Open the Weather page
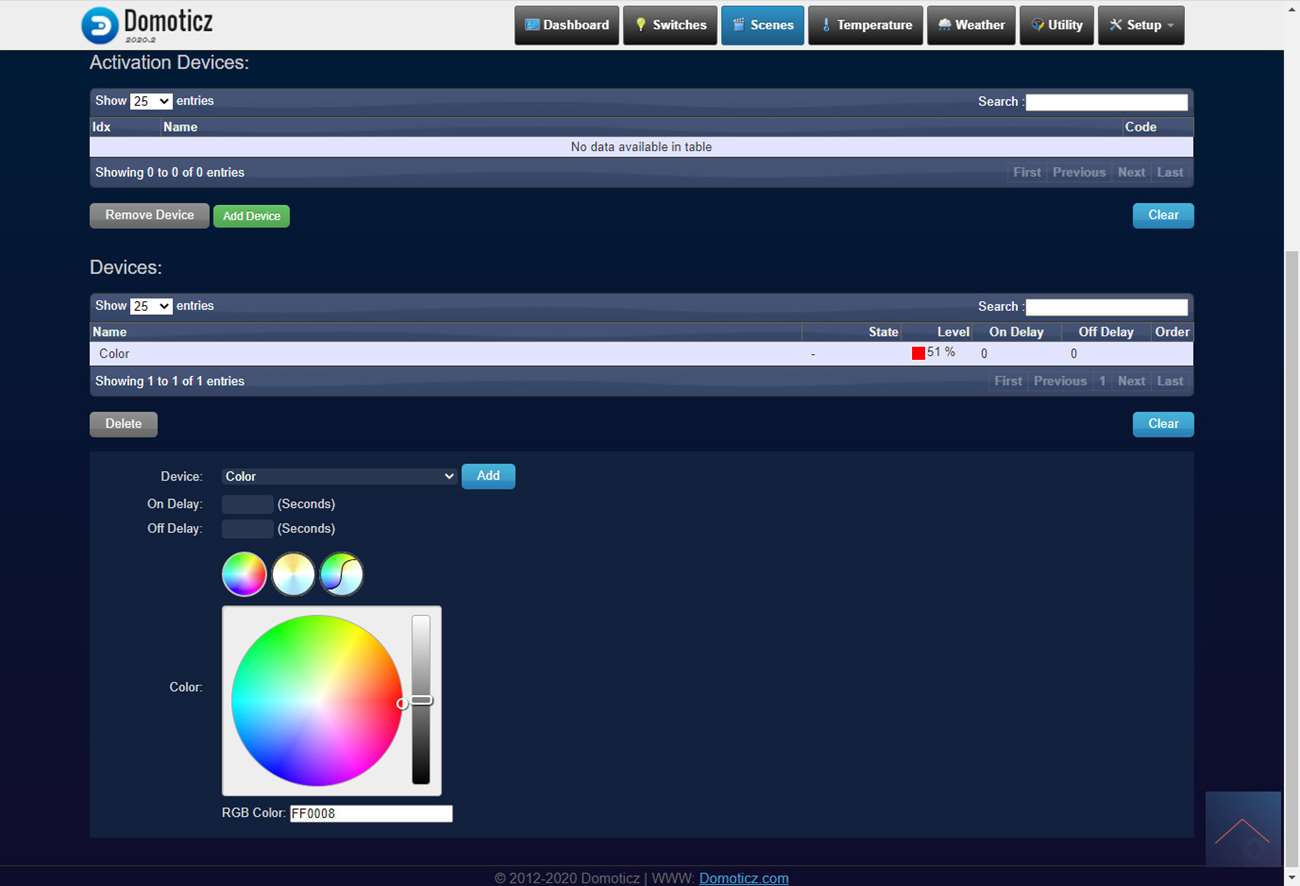 pyautogui.click(x=971, y=25)
